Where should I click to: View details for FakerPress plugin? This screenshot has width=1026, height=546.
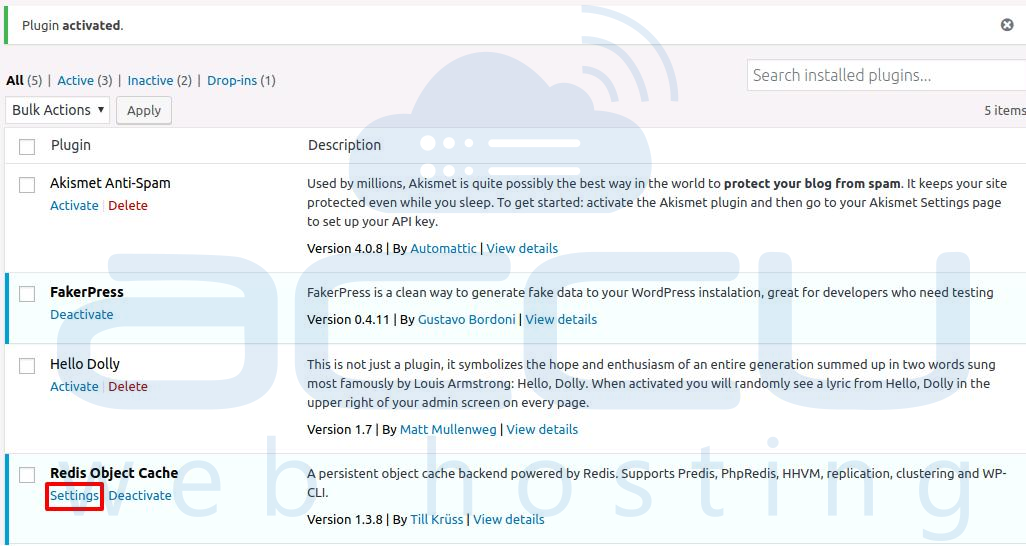(561, 320)
